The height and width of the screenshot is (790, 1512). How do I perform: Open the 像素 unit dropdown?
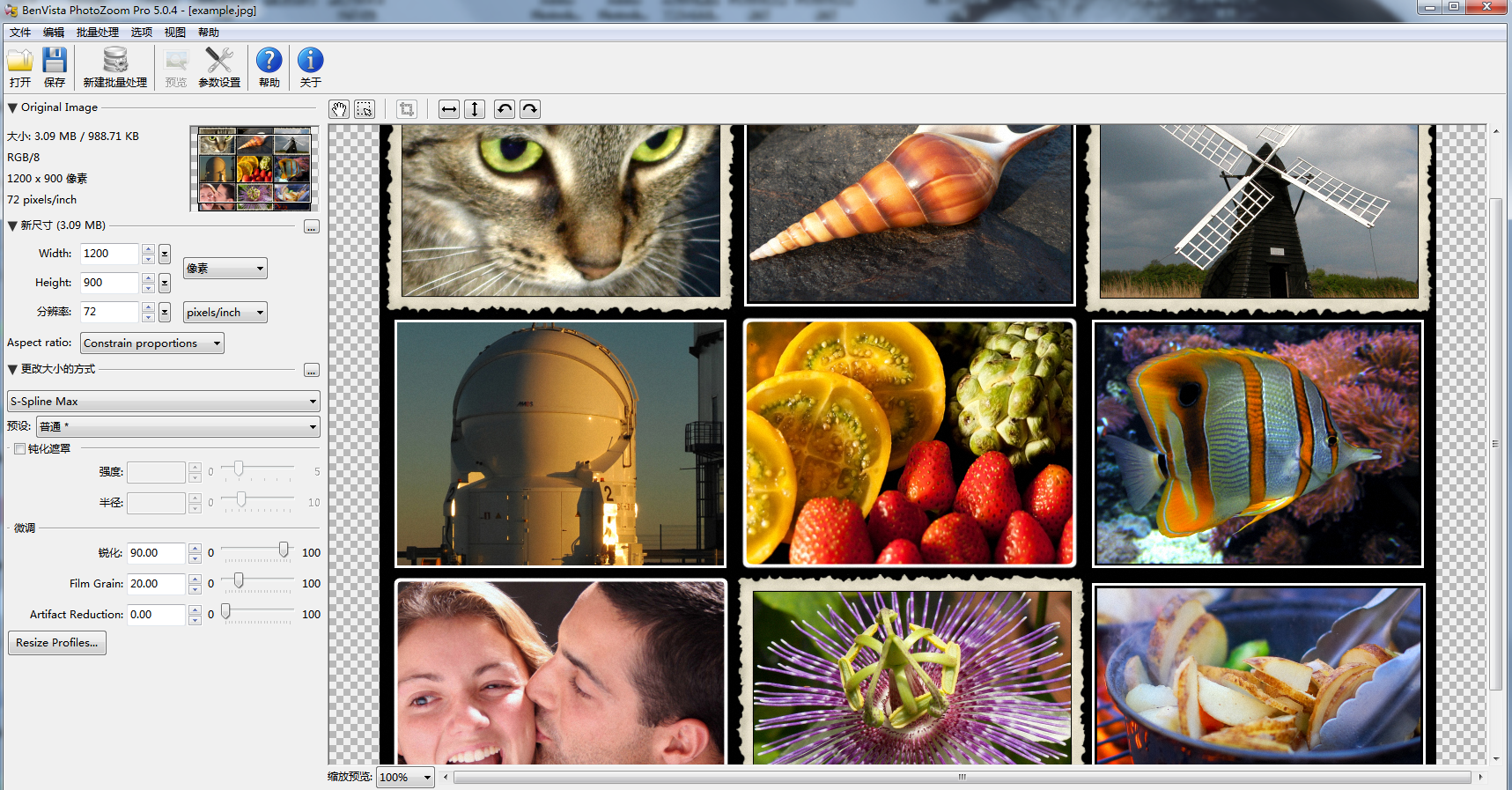(x=225, y=269)
